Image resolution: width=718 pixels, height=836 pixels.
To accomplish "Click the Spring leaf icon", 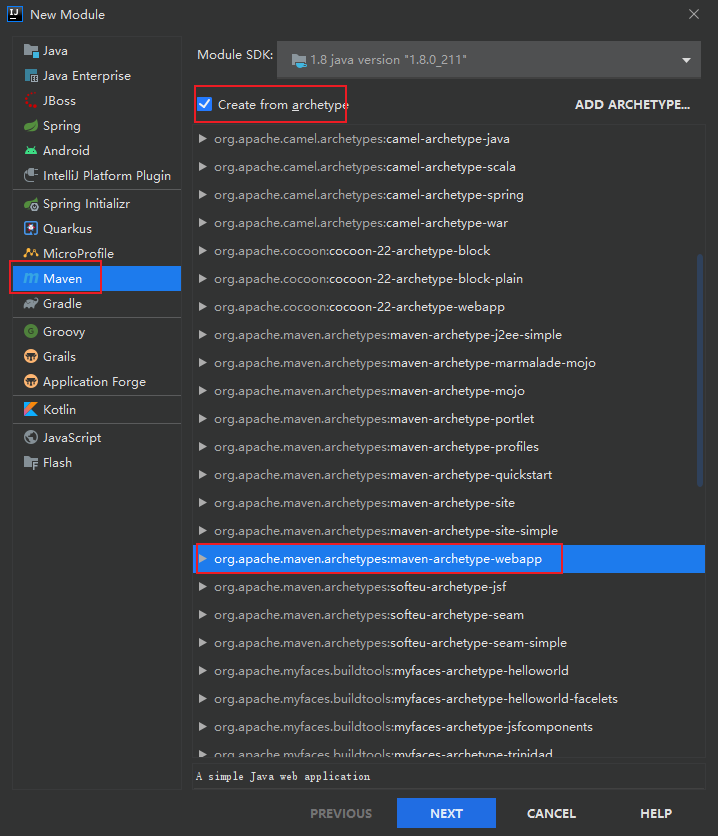I will pyautogui.click(x=31, y=126).
